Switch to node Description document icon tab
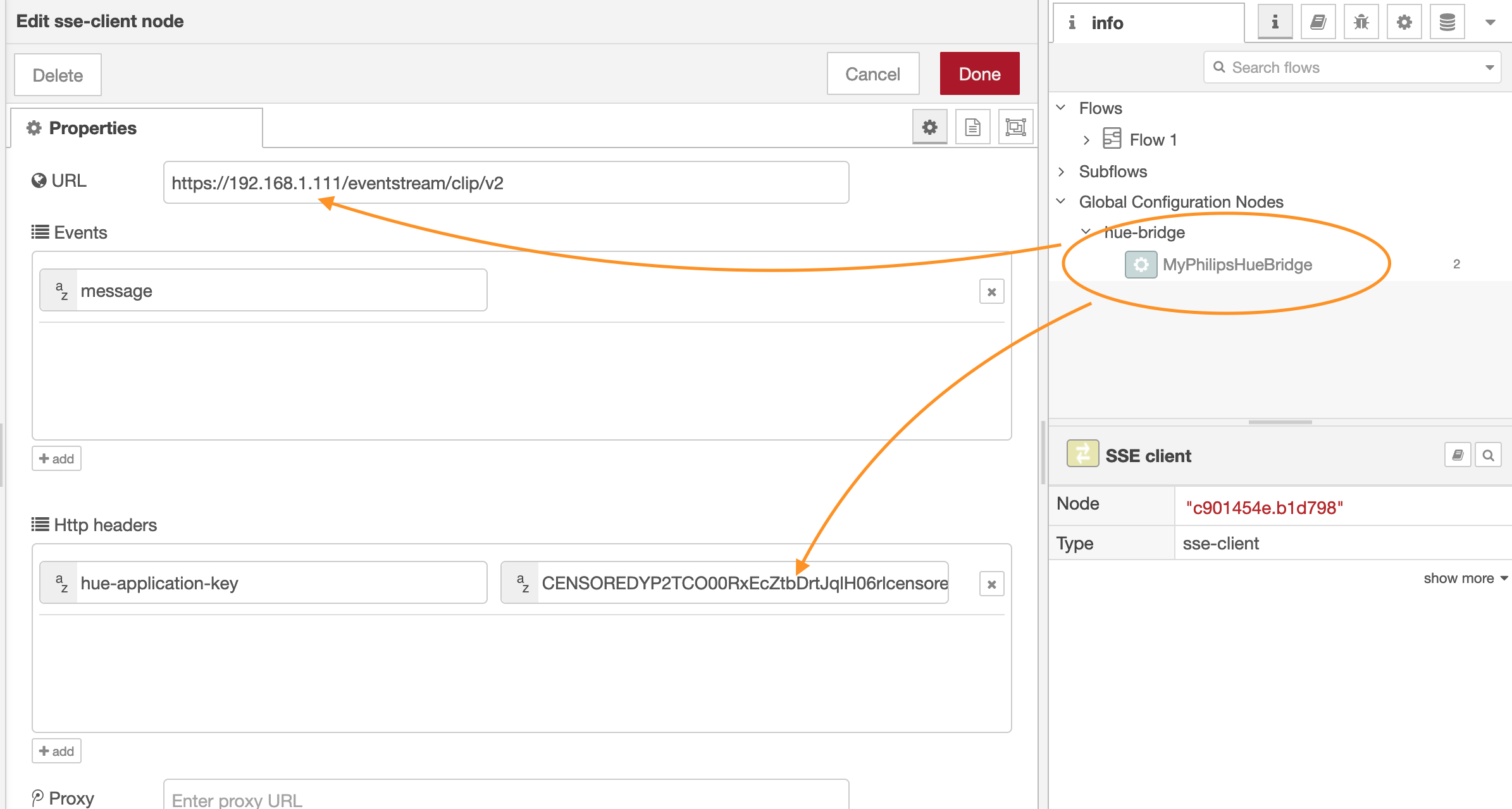Screen dimensions: 1512x809 click(x=972, y=127)
